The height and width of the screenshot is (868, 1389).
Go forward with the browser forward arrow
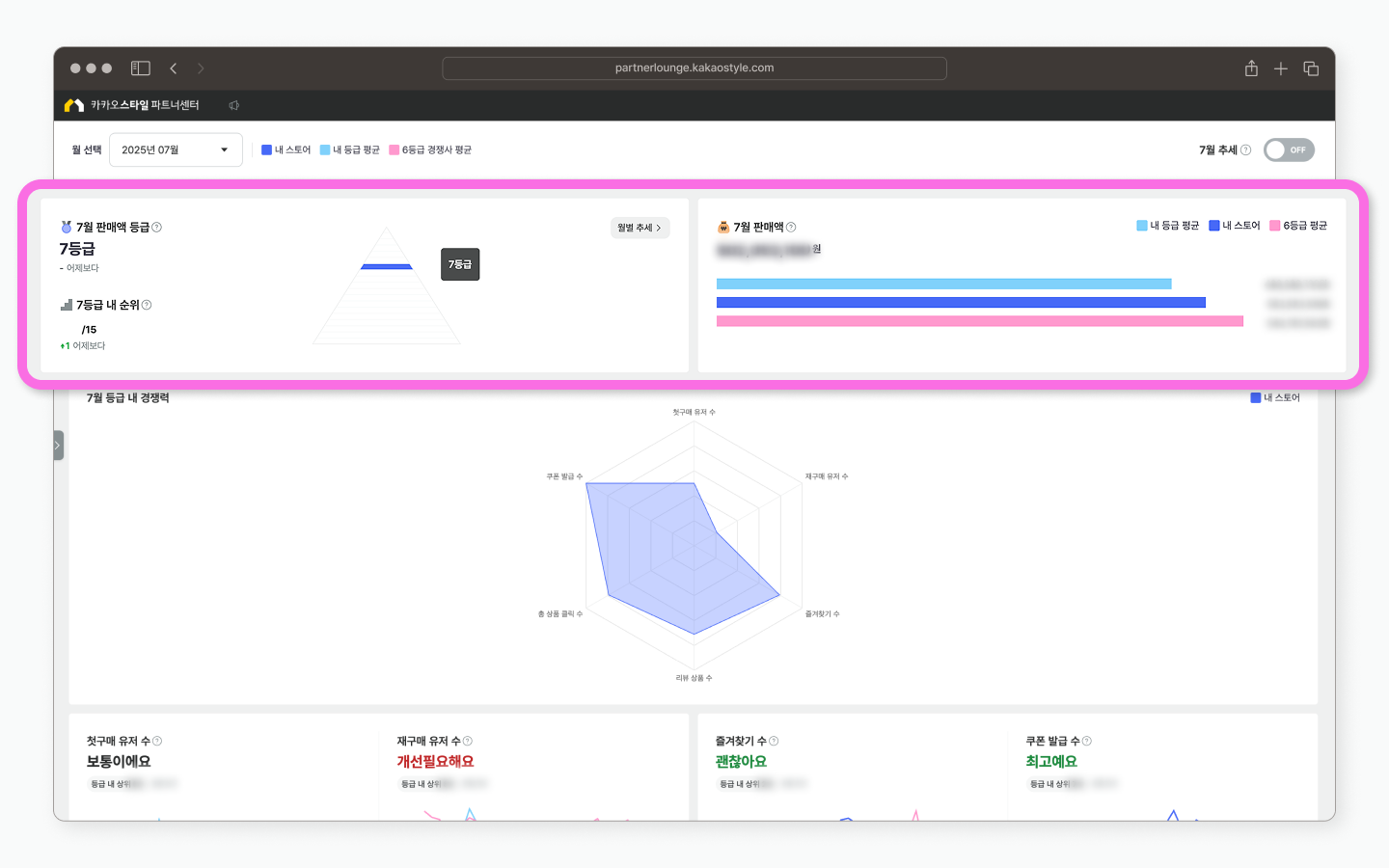201,68
